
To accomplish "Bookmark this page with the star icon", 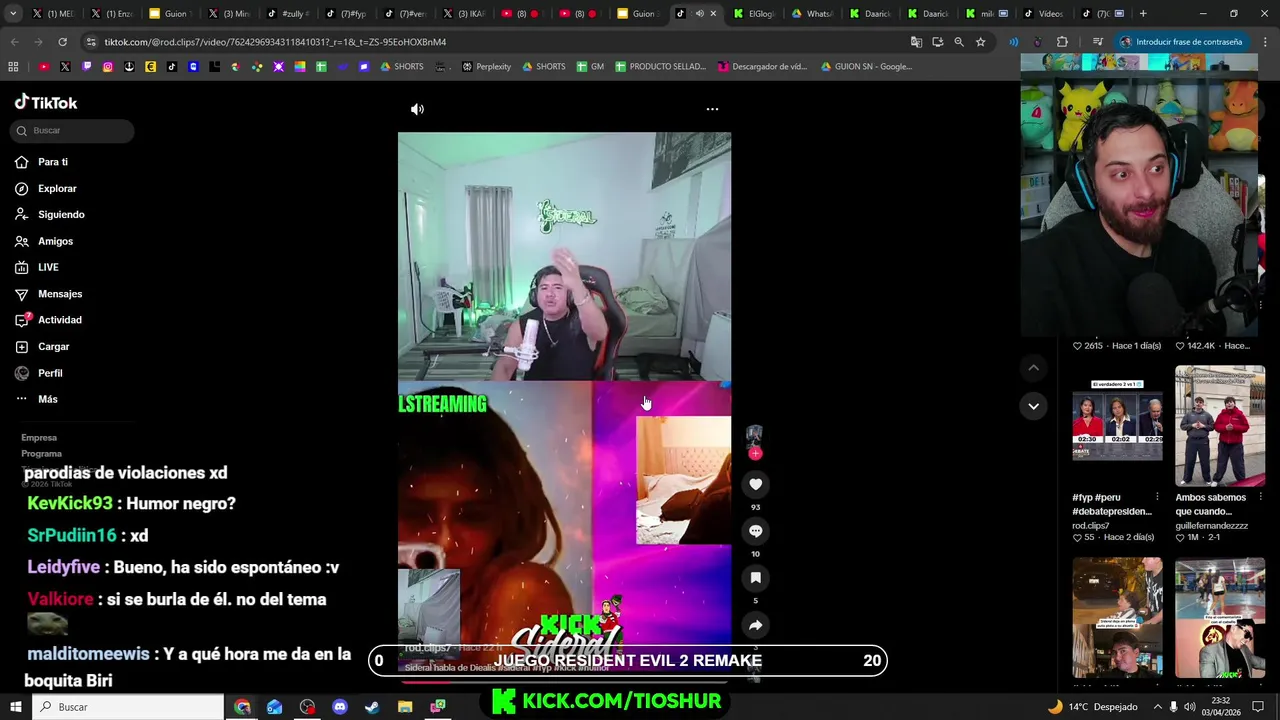I will click(x=981, y=42).
